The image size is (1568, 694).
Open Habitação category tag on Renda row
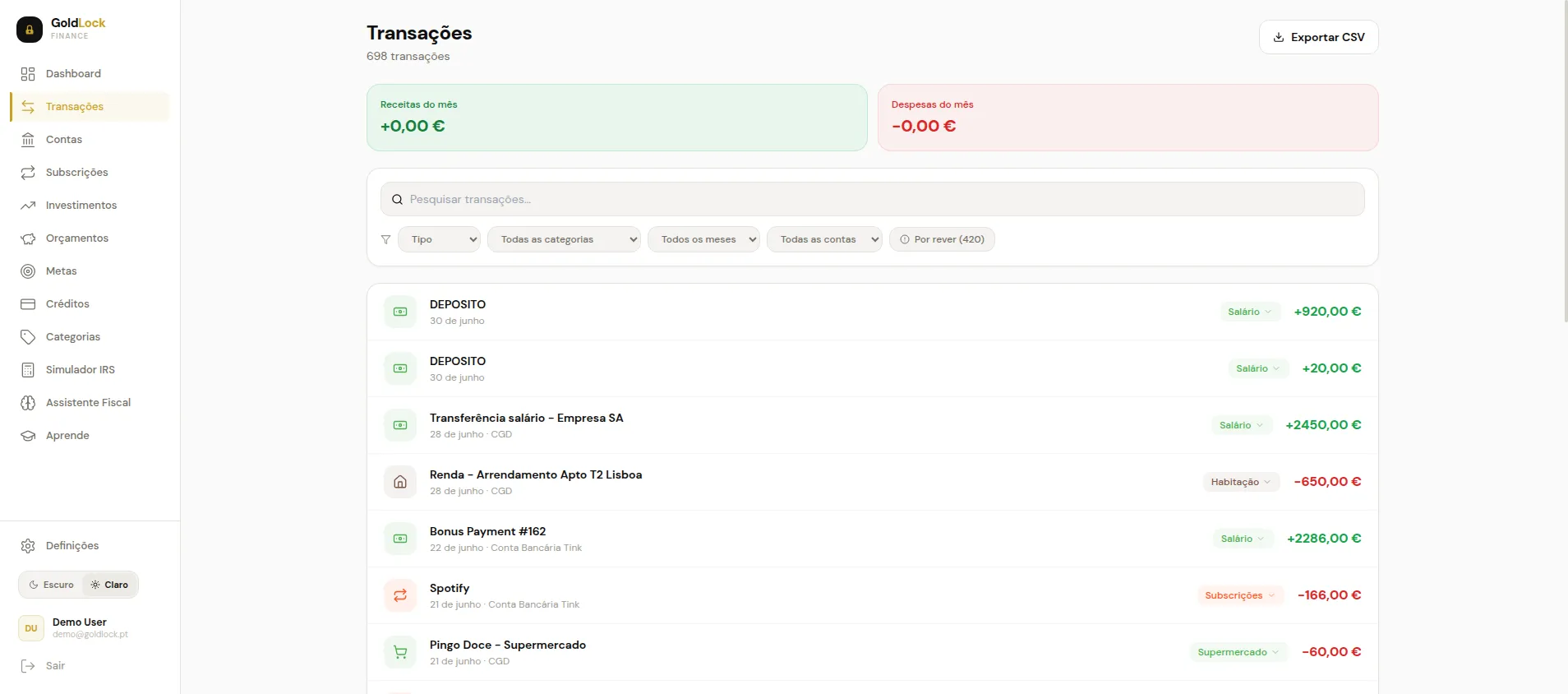[1242, 482]
